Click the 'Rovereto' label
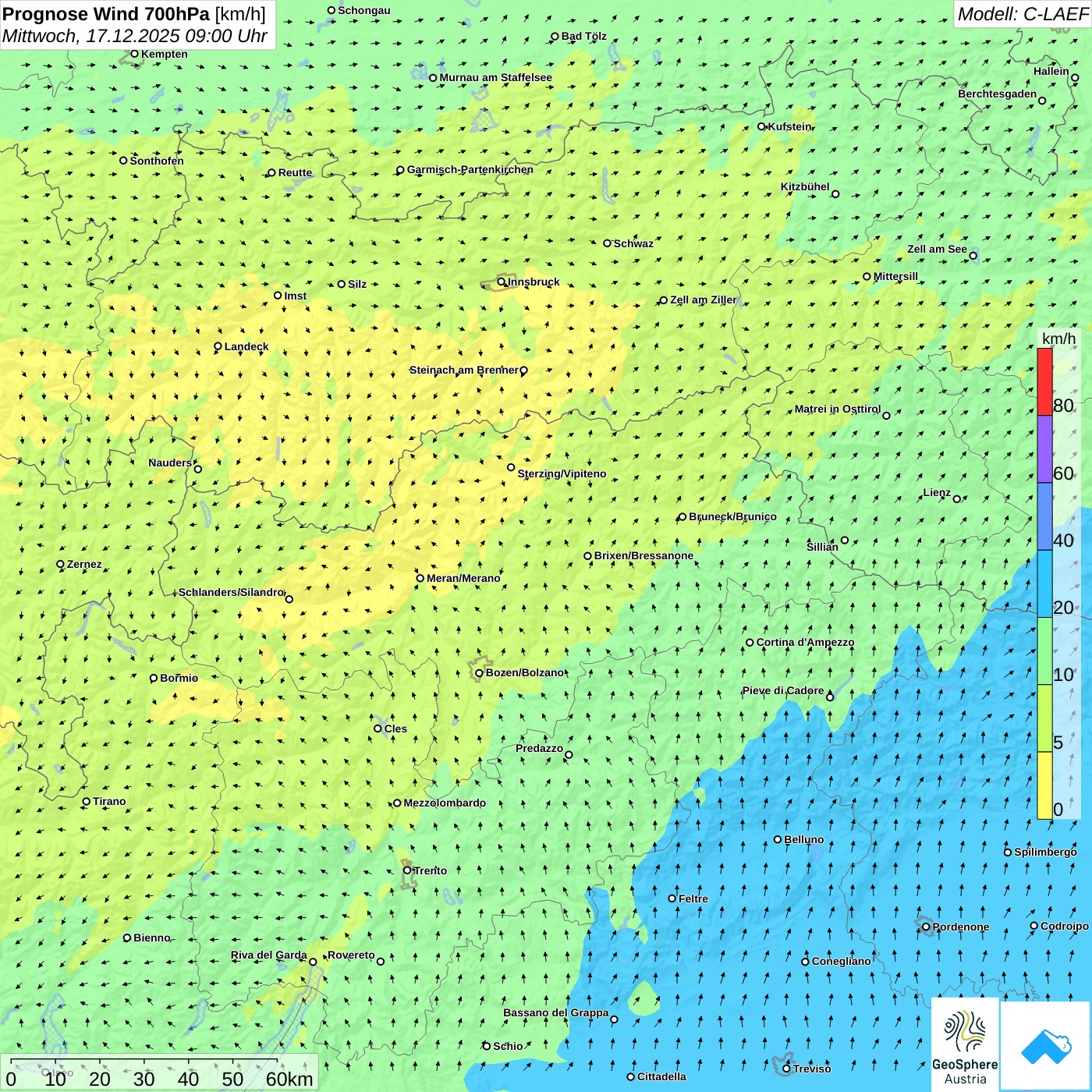The height and width of the screenshot is (1092, 1092). click(351, 955)
